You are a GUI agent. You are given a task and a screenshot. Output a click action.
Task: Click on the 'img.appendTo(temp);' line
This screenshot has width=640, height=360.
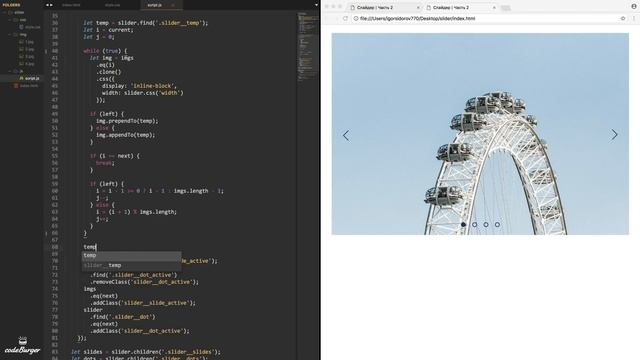pyautogui.click(x=125, y=135)
